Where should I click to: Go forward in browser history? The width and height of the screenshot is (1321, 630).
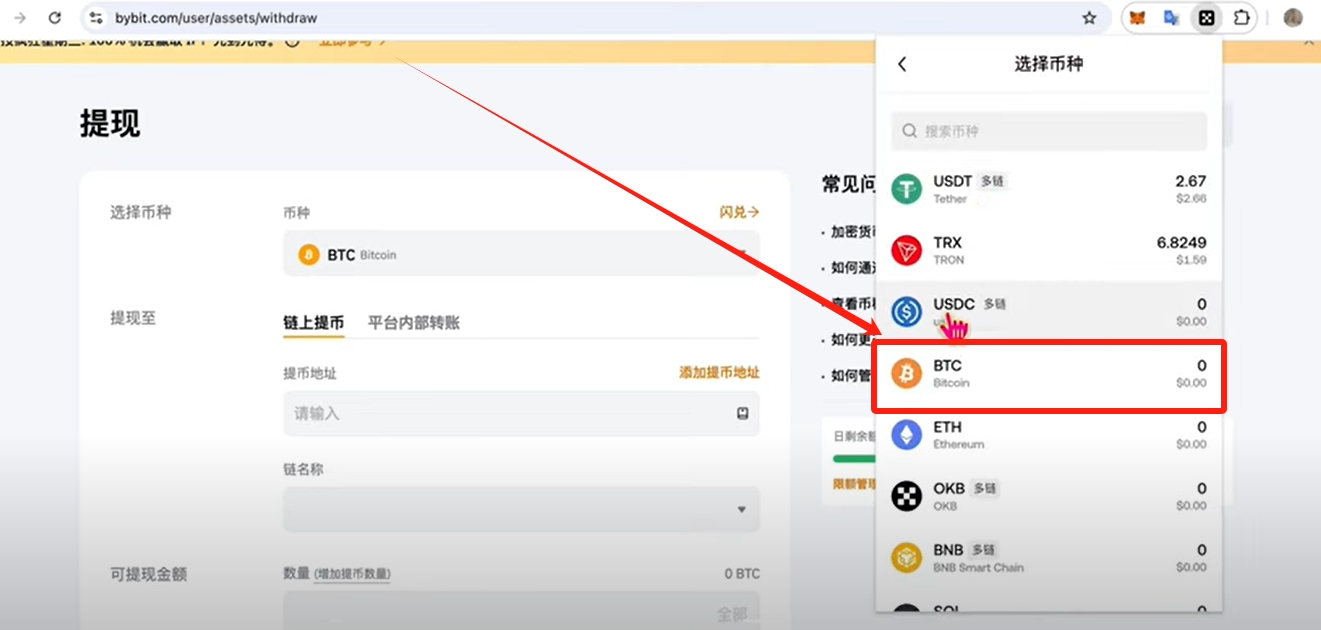(19, 18)
